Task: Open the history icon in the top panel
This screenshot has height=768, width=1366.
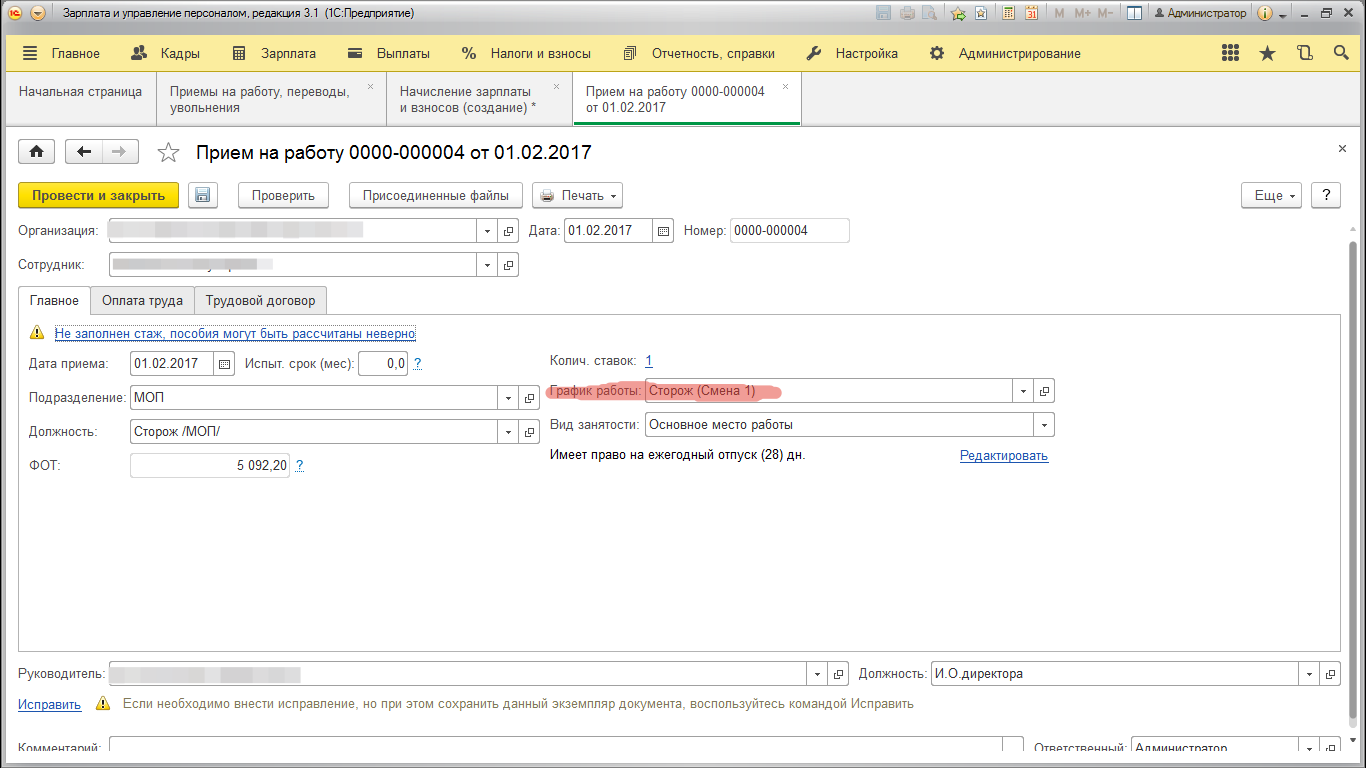Action: pos(1304,53)
